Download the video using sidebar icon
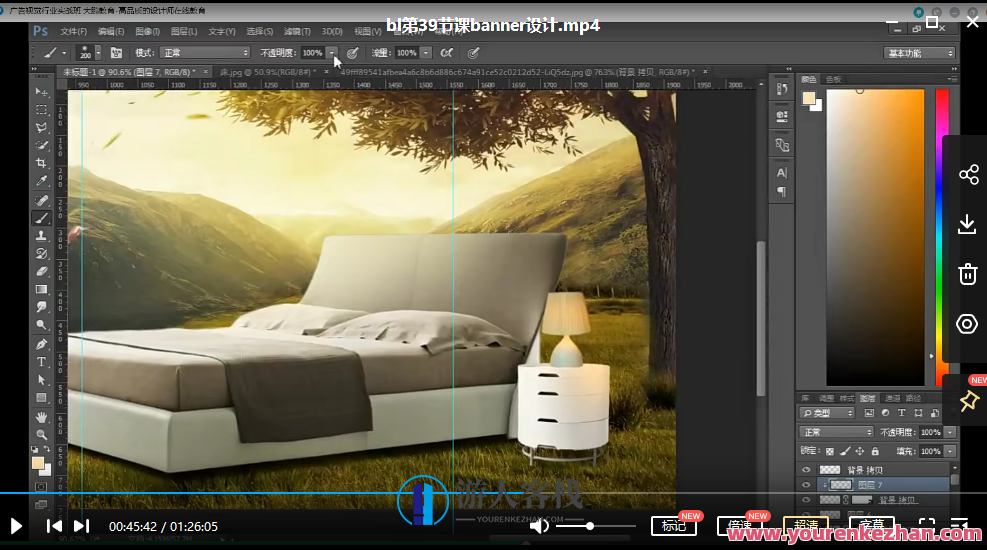This screenshot has width=987, height=550. tap(967, 224)
